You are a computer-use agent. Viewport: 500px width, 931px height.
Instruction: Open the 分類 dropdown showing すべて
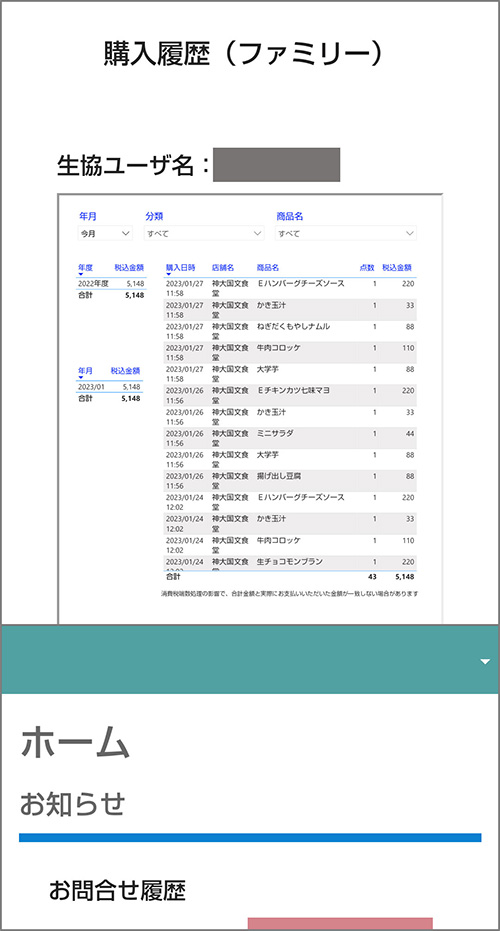pyautogui.click(x=204, y=233)
